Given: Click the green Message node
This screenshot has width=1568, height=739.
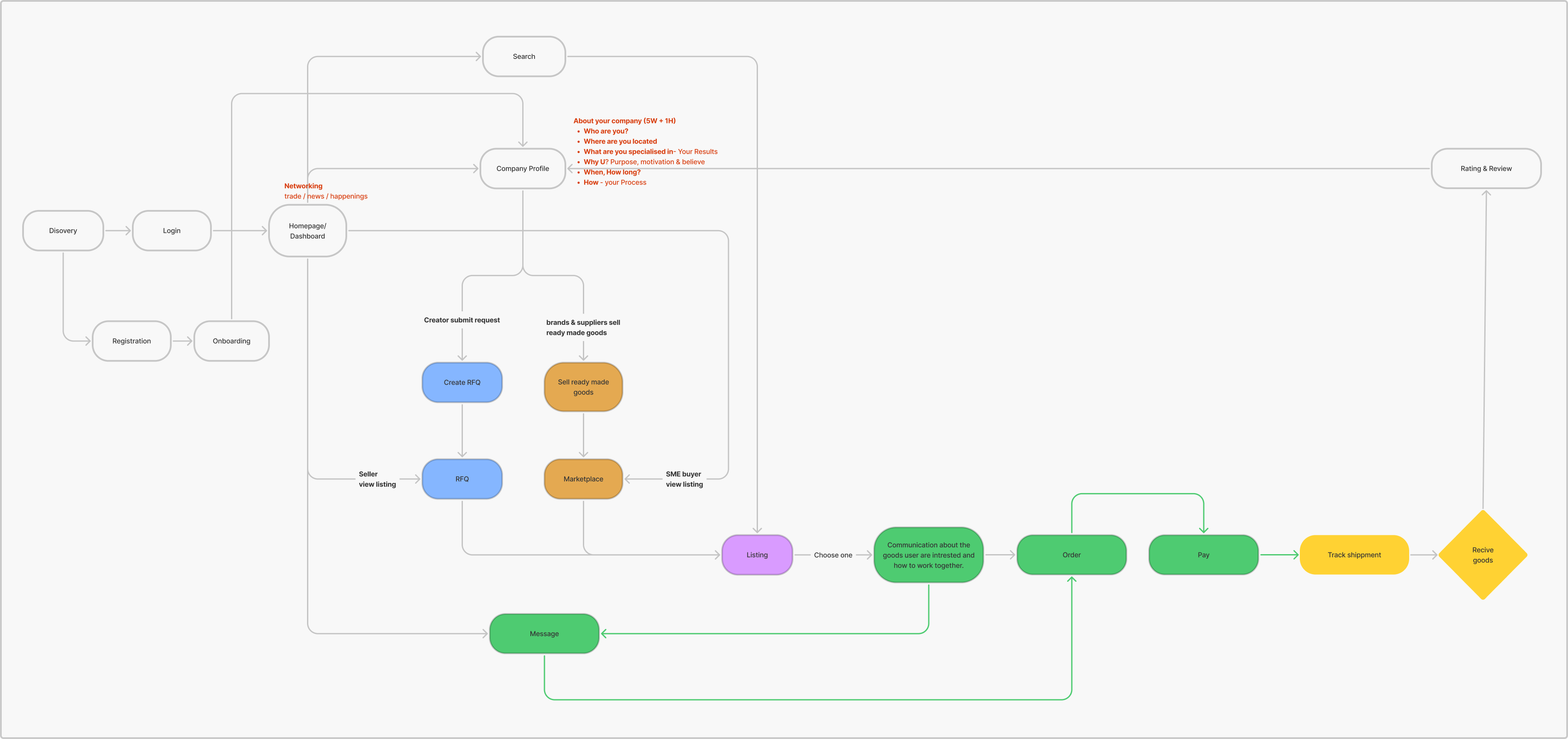Looking at the screenshot, I should tap(544, 634).
